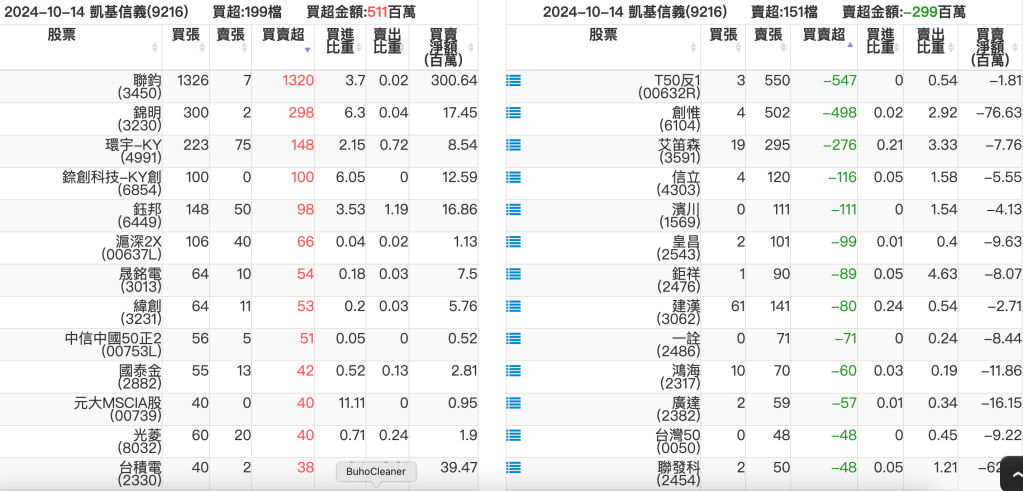Click the list icon beside 信立 (4303)
Screen dimensions: 1023x491
[x=514, y=177]
